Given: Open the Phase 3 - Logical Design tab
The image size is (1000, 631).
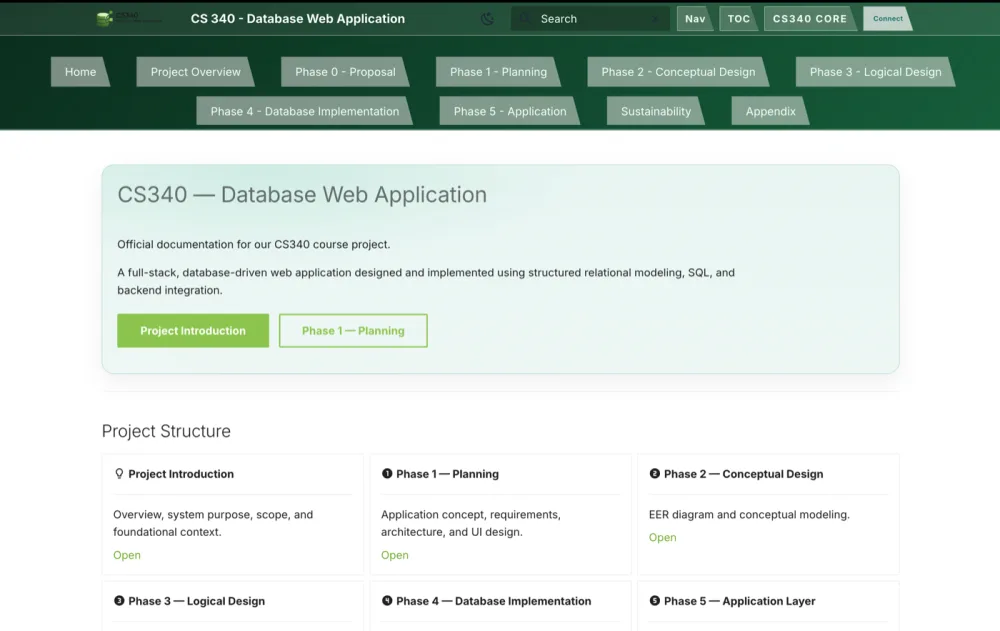Looking at the screenshot, I should (x=875, y=72).
